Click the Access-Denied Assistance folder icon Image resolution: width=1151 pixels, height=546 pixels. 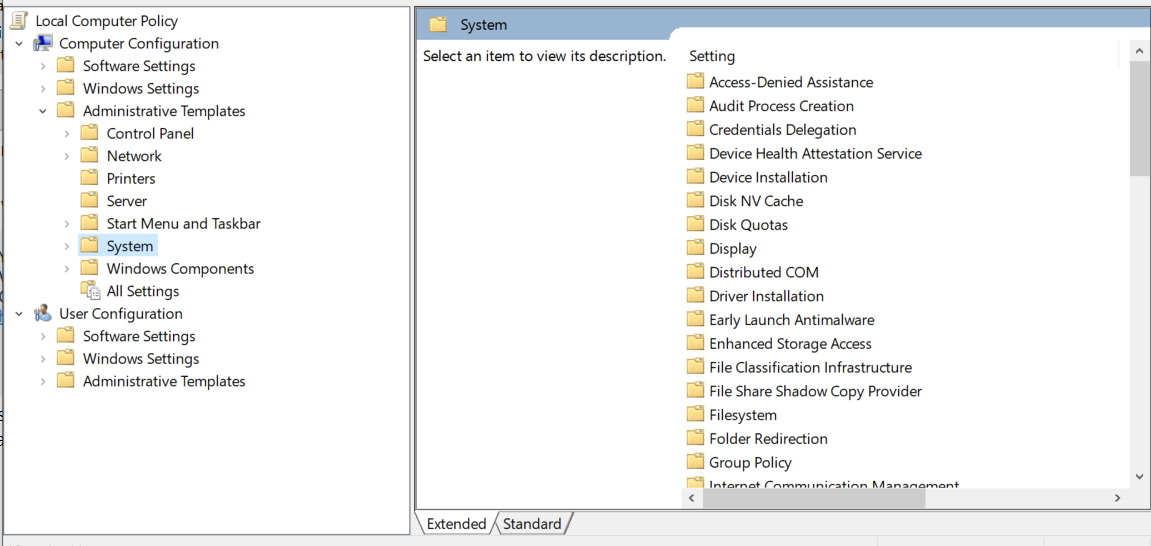[695, 81]
